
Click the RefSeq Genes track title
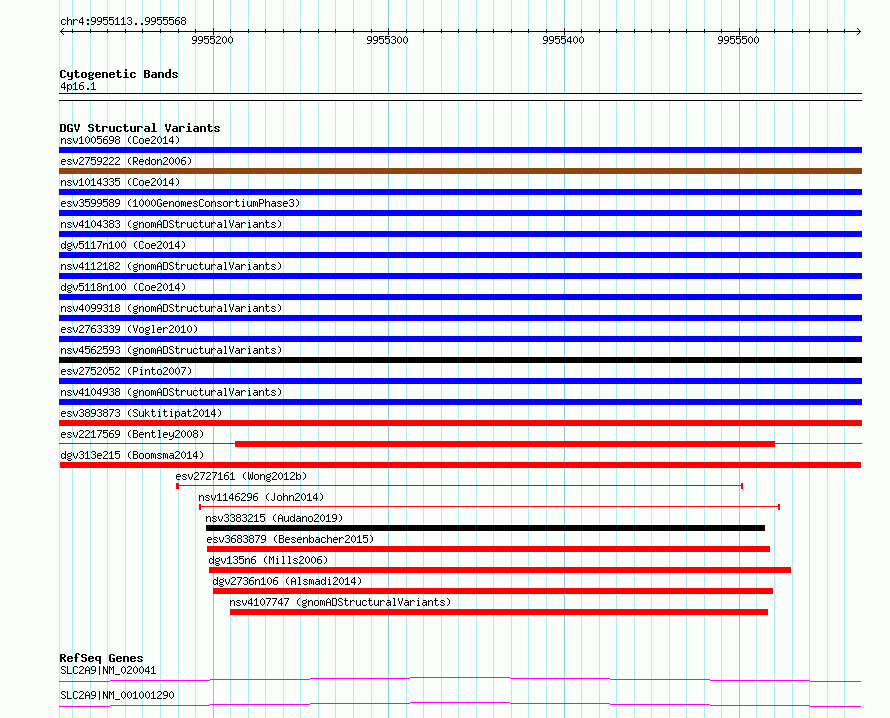[x=101, y=658]
